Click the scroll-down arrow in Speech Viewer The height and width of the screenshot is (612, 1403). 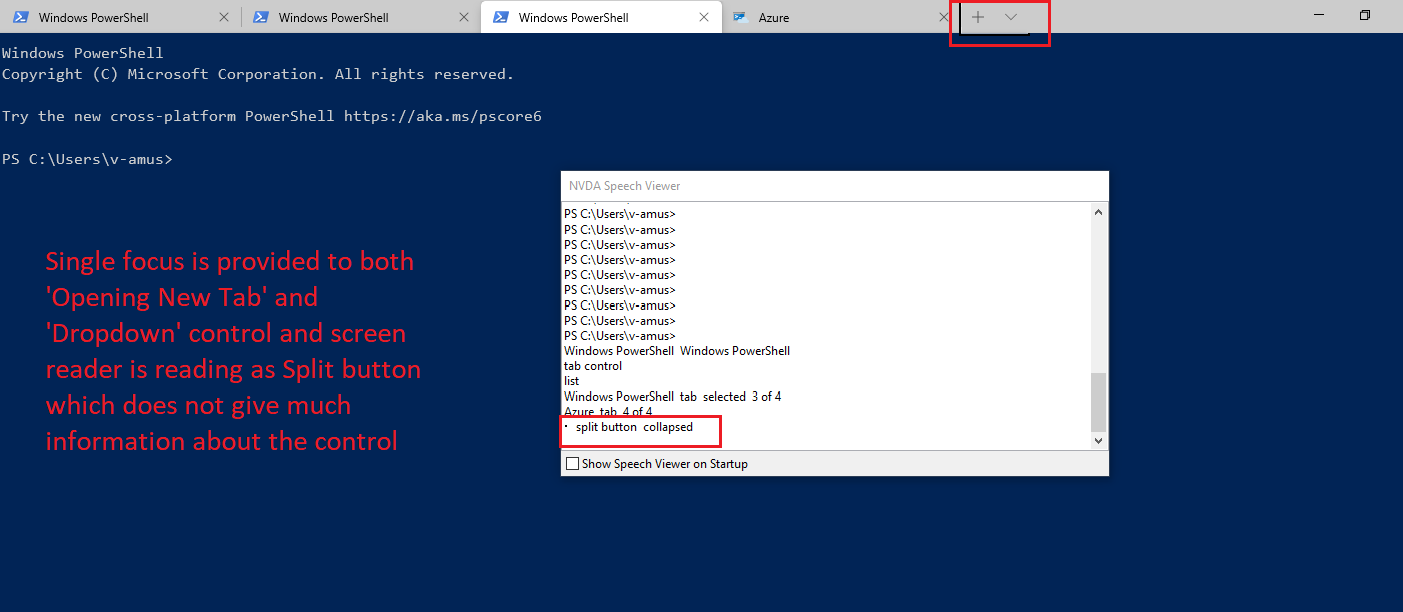pos(1097,440)
